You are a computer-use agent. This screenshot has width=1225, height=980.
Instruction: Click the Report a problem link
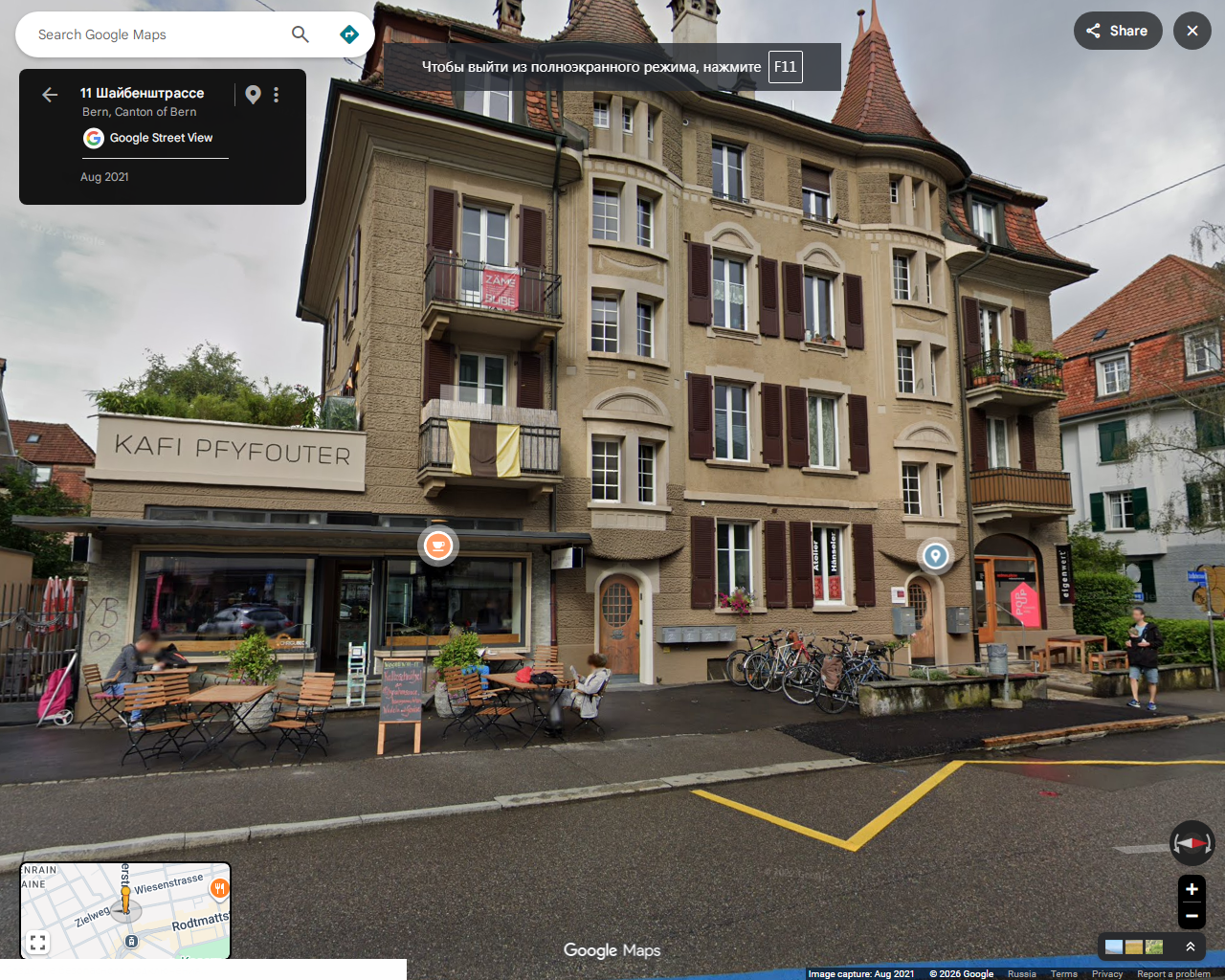point(1173,974)
